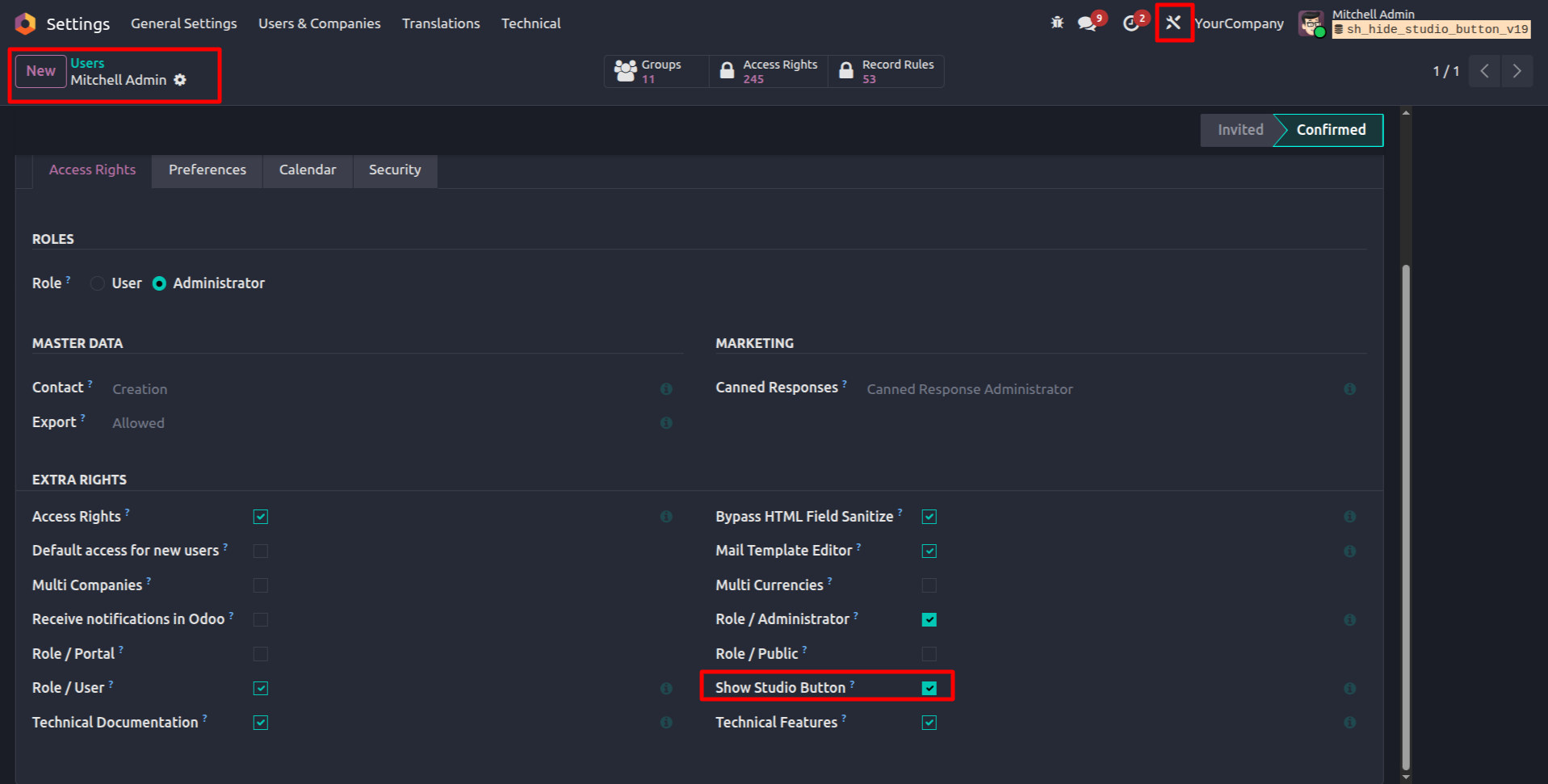This screenshot has width=1548, height=784.
Task: Click the vertical scrollbar of the form
Action: pos(1406,517)
